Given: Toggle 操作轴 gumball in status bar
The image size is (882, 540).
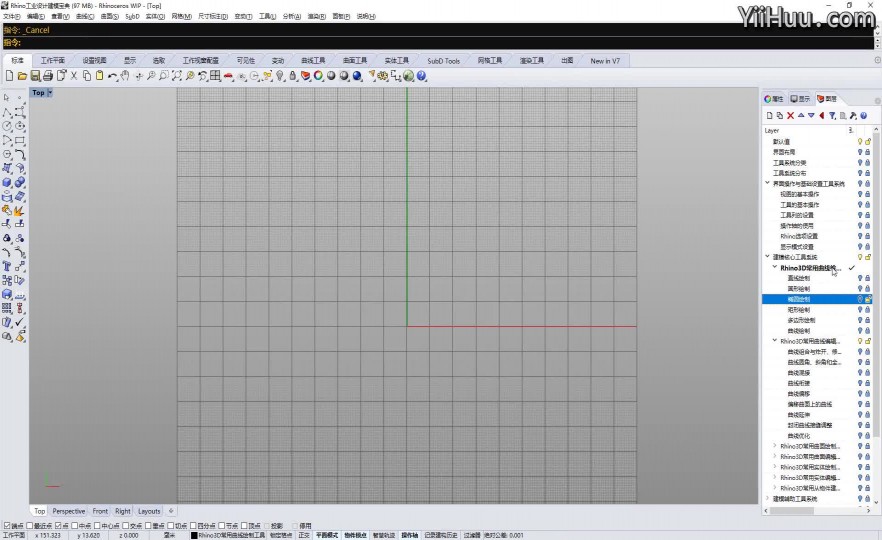Looking at the screenshot, I should click(410, 536).
